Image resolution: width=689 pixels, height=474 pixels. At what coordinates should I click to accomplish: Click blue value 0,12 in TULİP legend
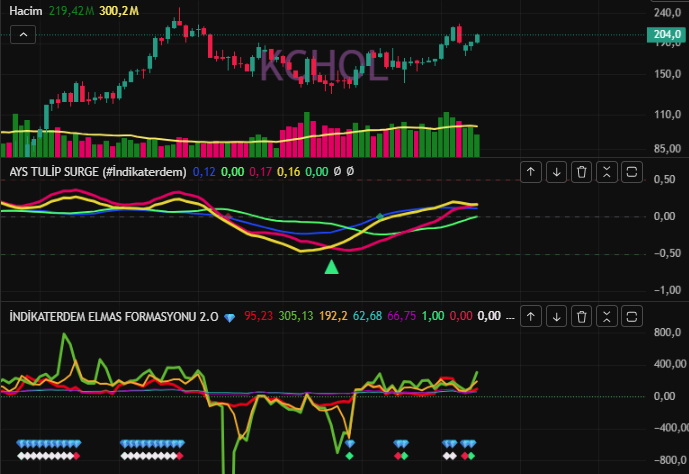click(x=204, y=172)
